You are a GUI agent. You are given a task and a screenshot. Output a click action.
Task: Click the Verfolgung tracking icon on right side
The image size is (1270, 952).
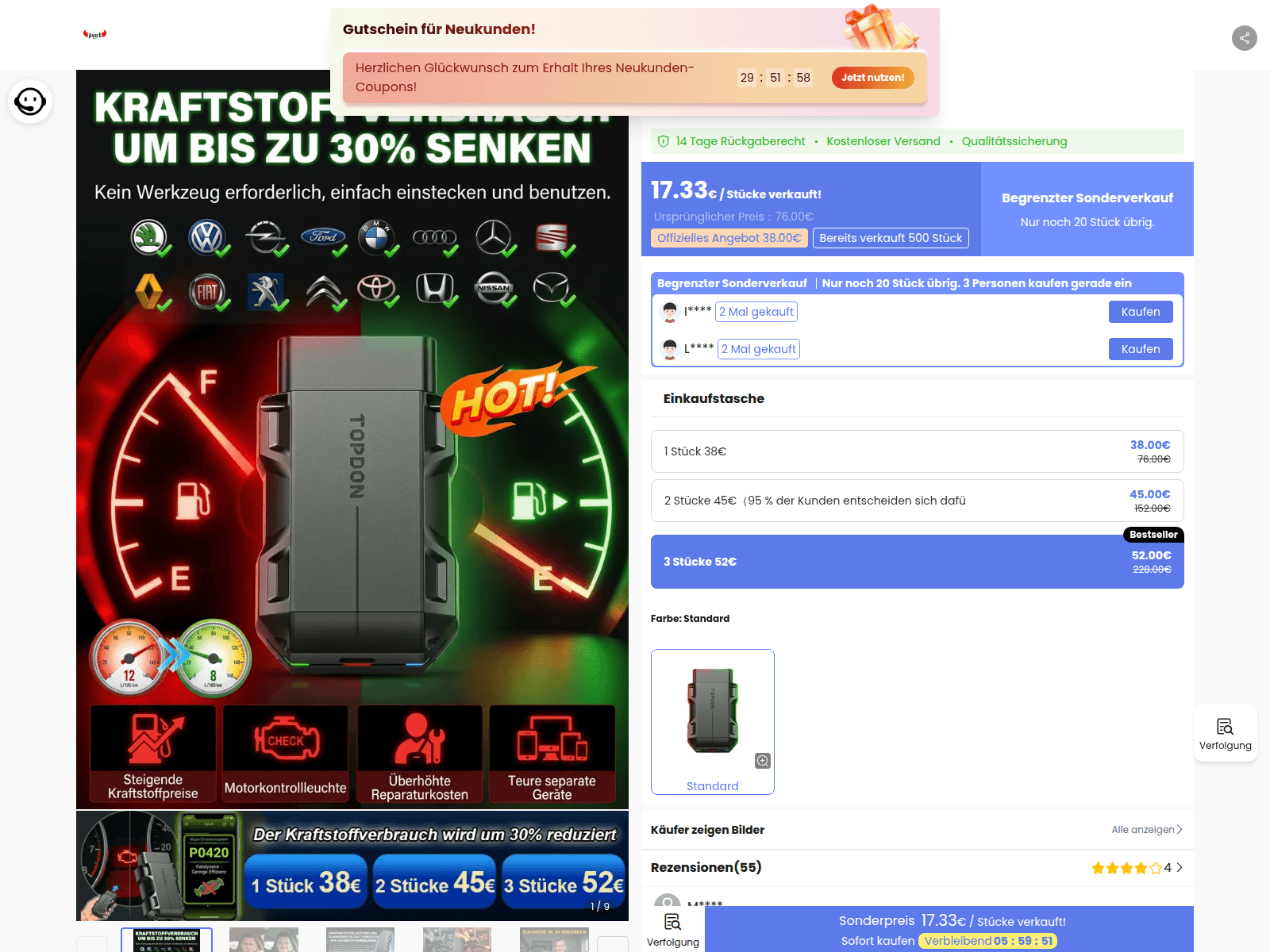tap(1225, 733)
